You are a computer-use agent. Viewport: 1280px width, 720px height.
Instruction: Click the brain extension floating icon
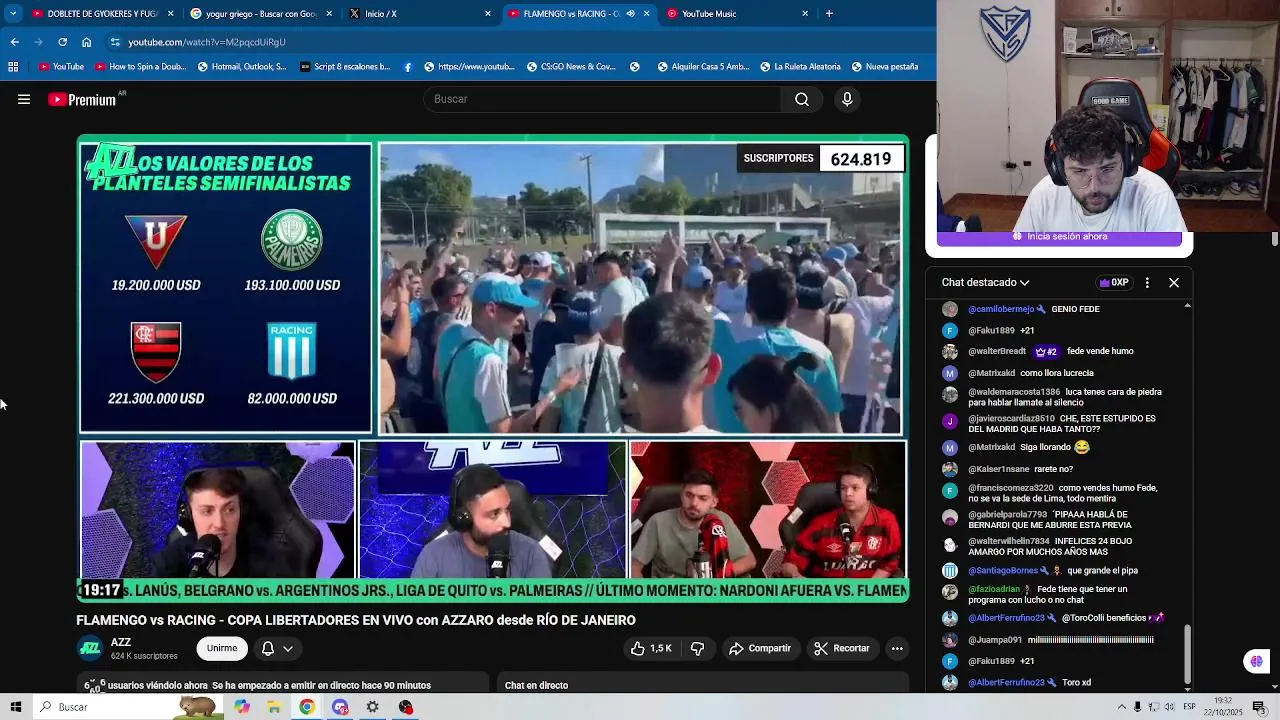pos(1256,661)
